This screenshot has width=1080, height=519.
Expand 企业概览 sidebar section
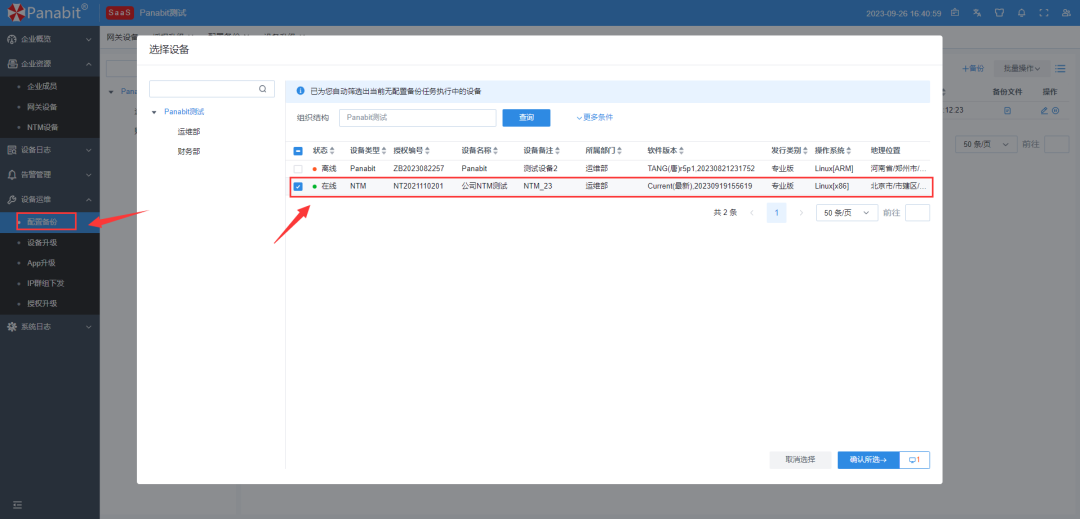pyautogui.click(x=50, y=39)
